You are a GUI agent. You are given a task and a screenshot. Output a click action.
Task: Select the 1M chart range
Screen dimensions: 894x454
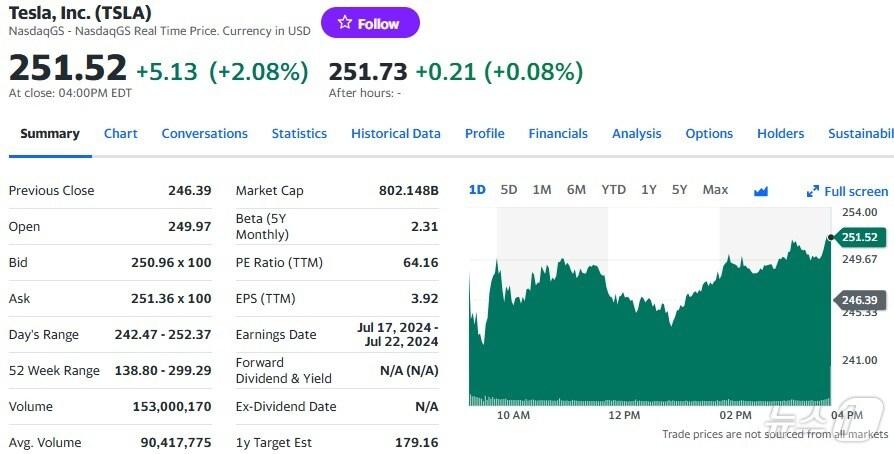point(542,190)
